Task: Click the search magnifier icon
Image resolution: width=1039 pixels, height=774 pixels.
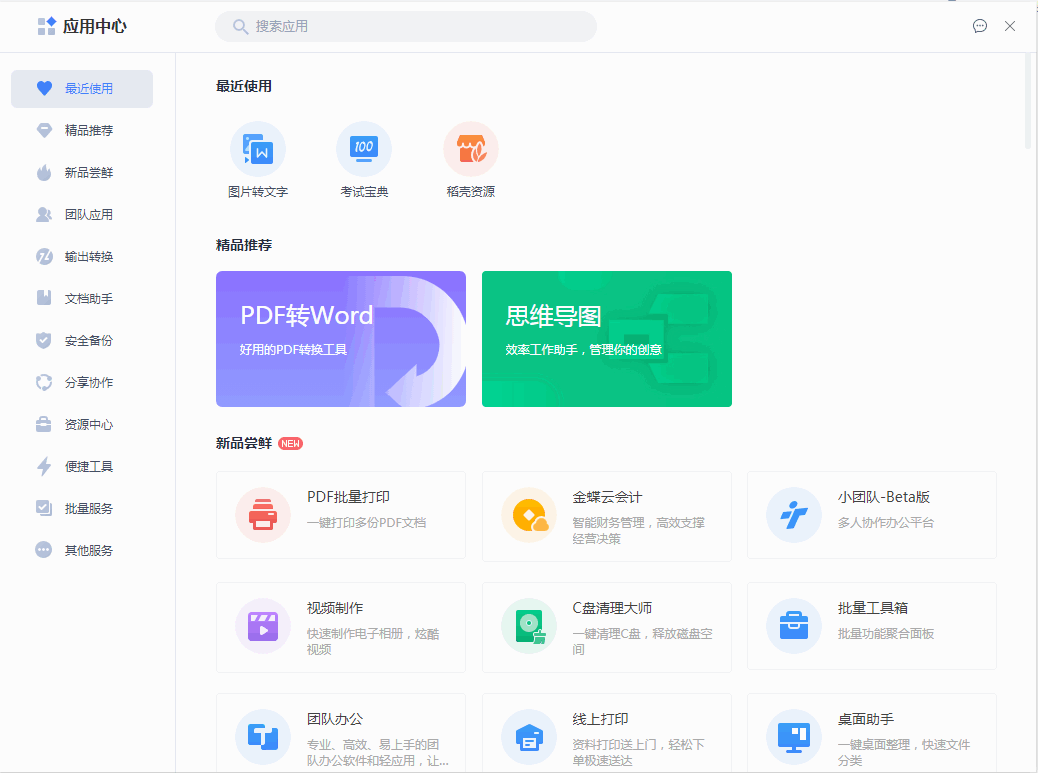Action: point(240,27)
